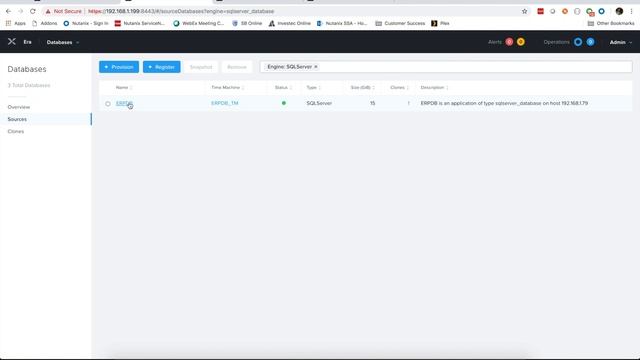Screen dimensions: 640x360
Task: Open the Databases dropdown in top navigation
Action: [62, 42]
